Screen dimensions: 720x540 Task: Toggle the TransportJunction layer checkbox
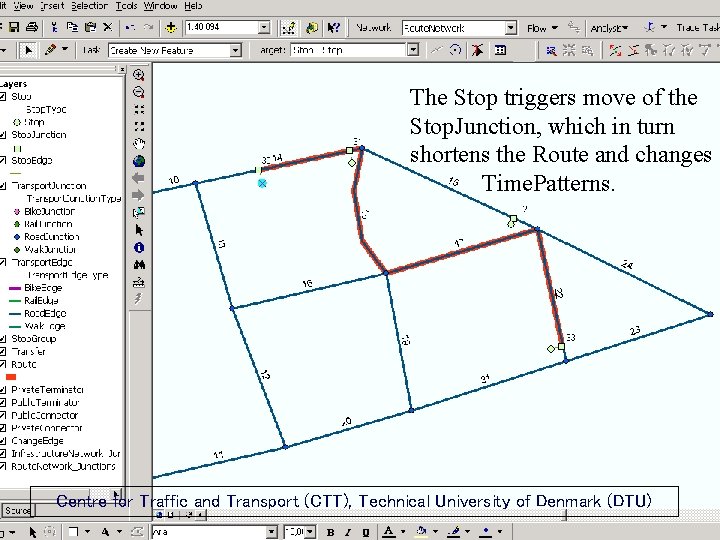click(3, 186)
